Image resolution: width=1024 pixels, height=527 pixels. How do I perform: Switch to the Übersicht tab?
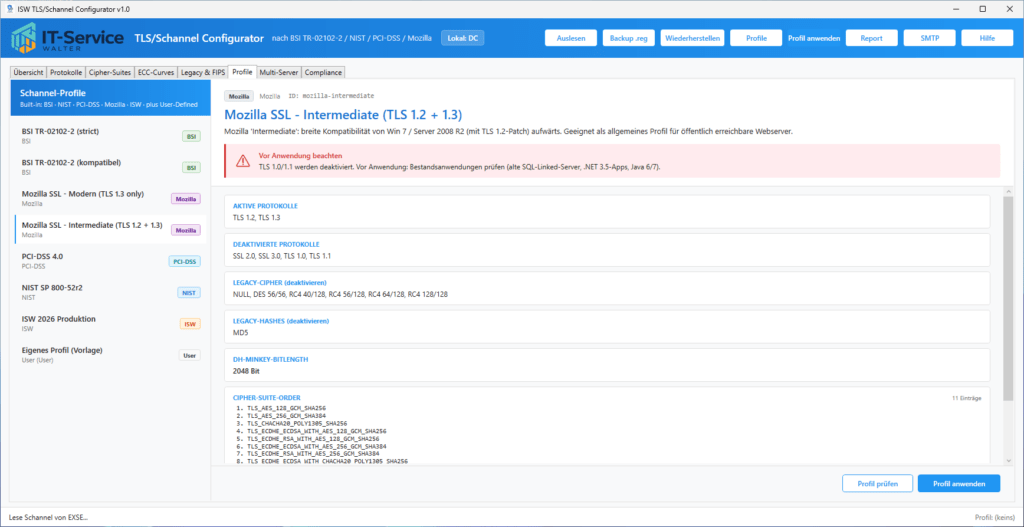point(28,72)
